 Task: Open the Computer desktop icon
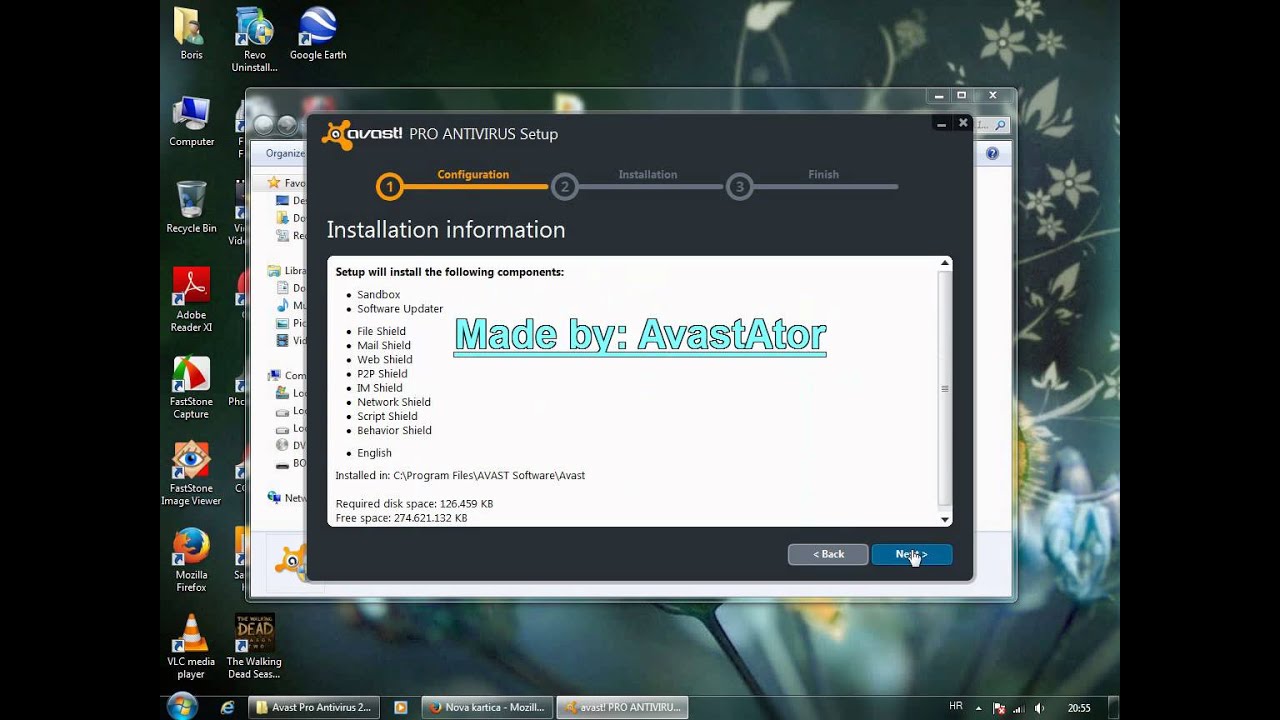[191, 120]
